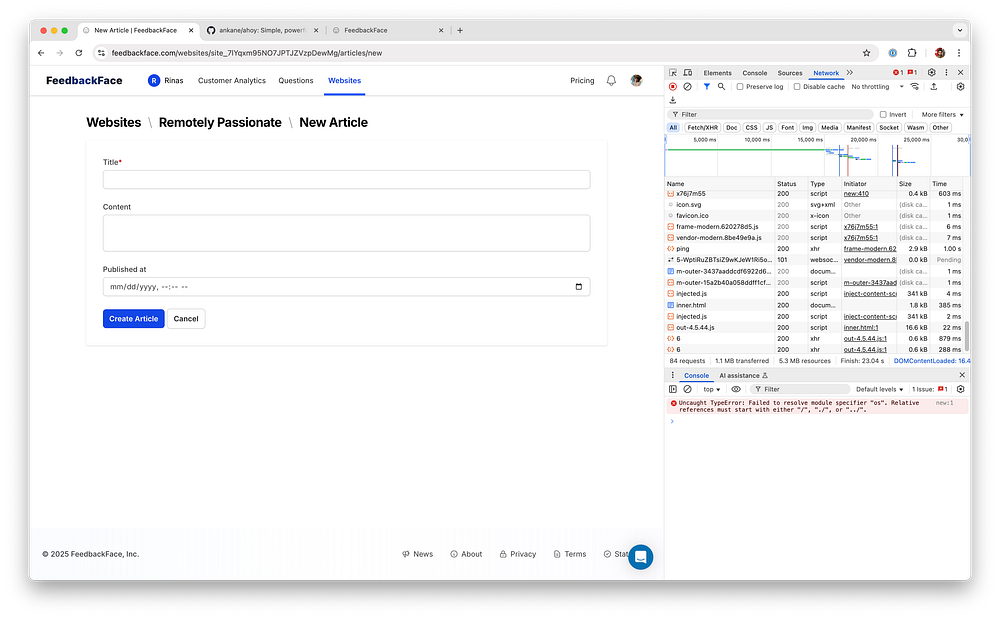
Task: Clear the network log
Action: pos(688,87)
